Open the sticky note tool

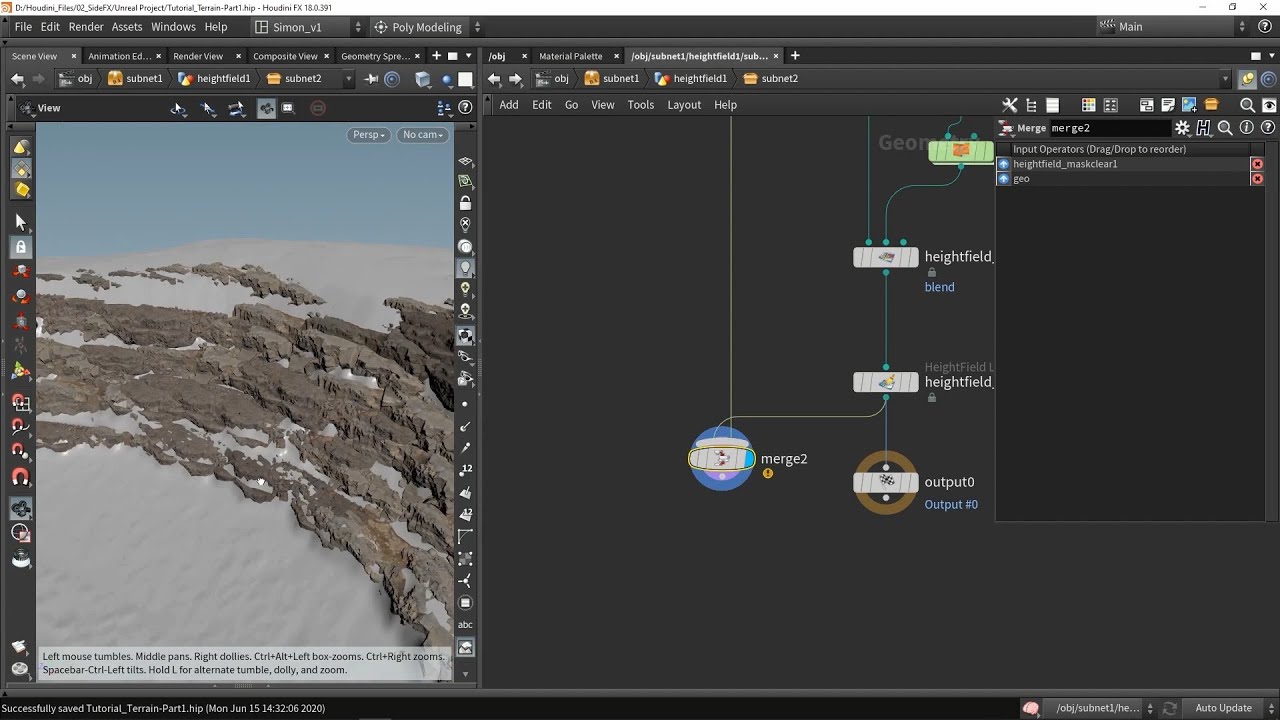coord(1167,105)
